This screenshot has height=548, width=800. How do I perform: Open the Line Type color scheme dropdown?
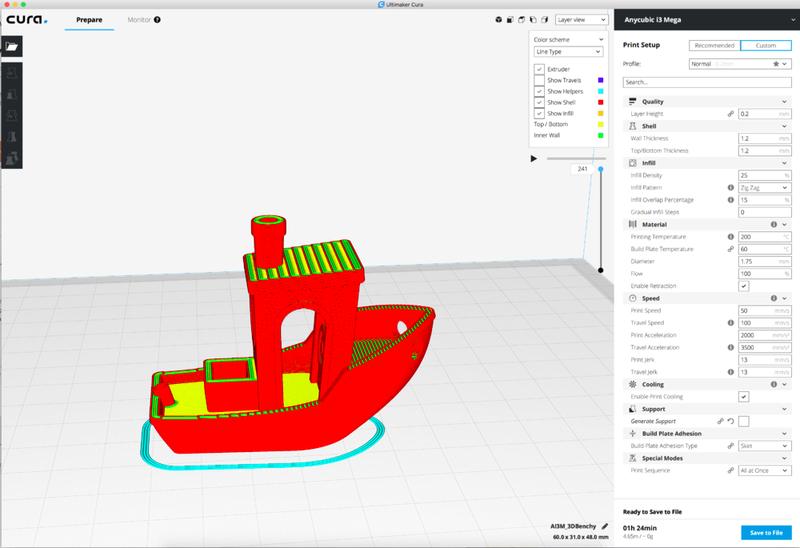point(568,50)
